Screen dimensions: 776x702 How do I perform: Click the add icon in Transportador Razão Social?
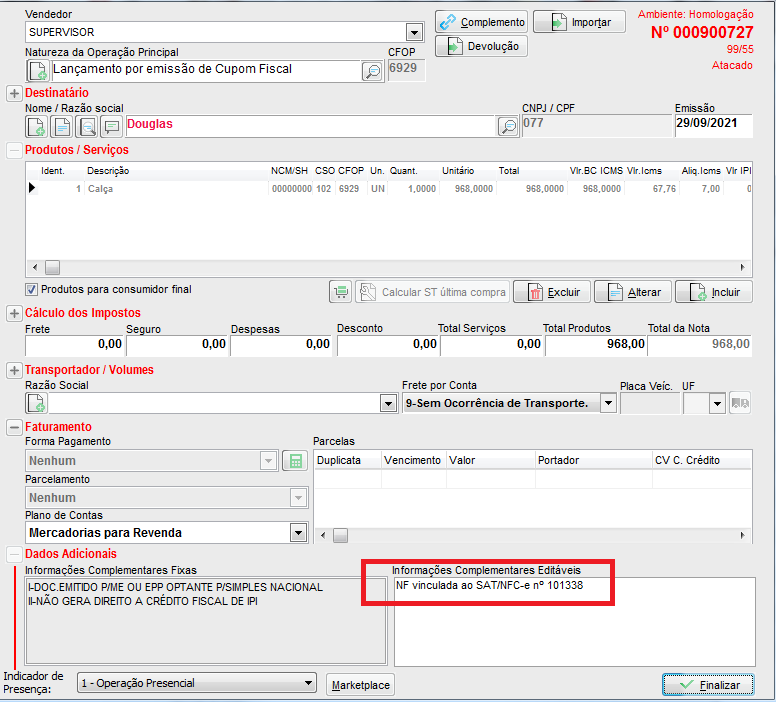pos(37,403)
